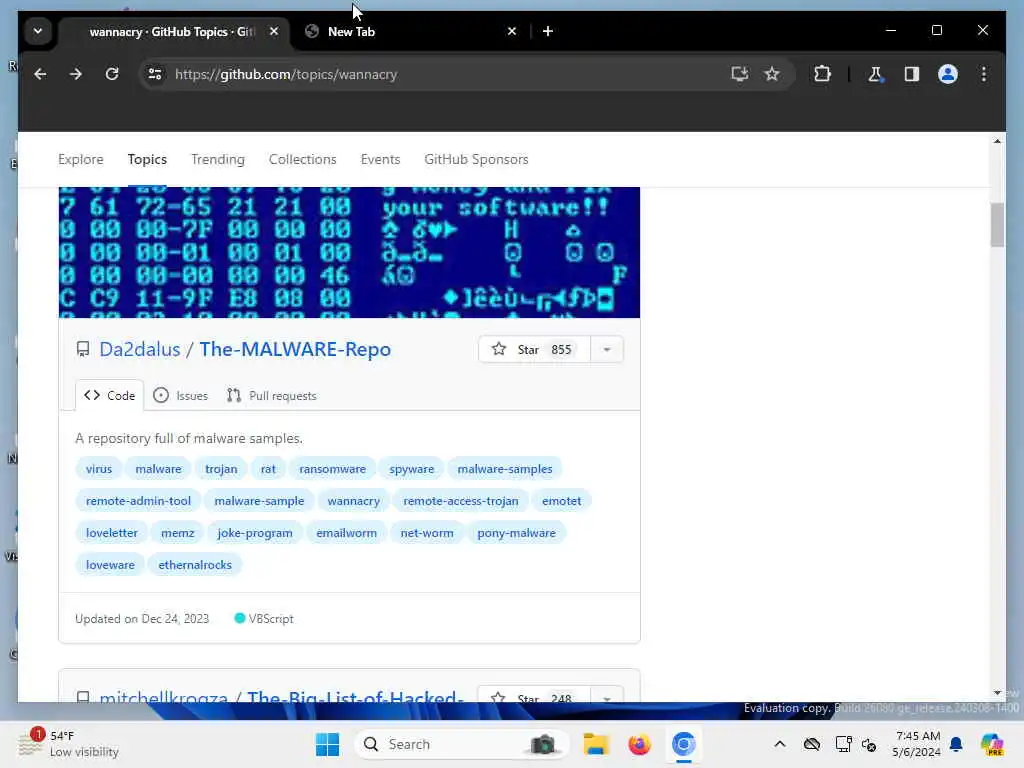Open the loveware topic tag
Image resolution: width=1024 pixels, height=768 pixels.
coord(110,565)
